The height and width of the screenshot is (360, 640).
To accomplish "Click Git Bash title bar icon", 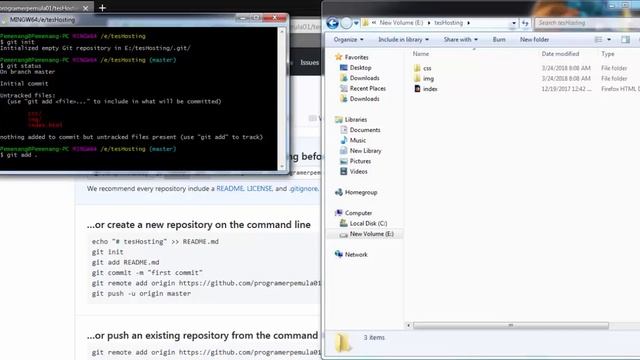I will [4, 20].
